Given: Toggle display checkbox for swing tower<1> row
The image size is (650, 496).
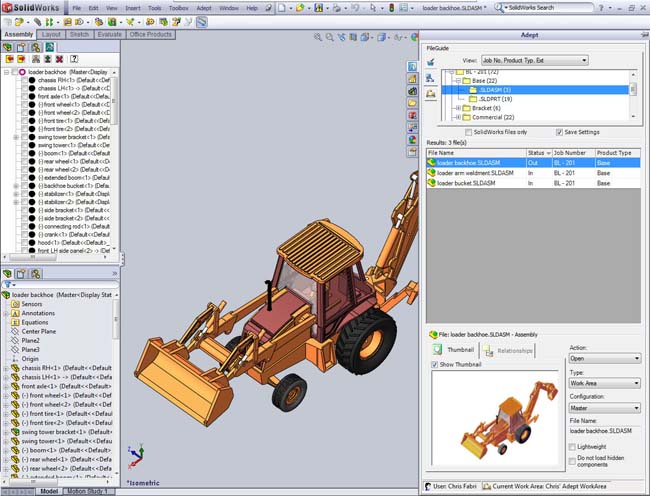Looking at the screenshot, I should pos(24,145).
